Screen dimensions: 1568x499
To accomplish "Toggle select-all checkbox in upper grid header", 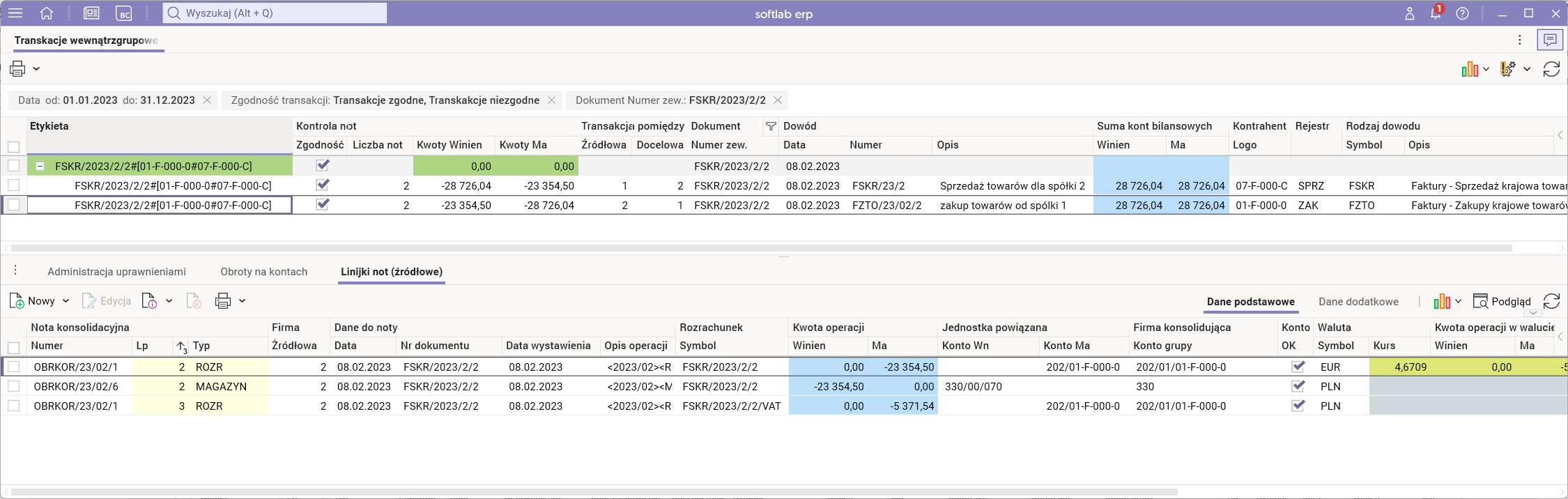I will coord(13,146).
